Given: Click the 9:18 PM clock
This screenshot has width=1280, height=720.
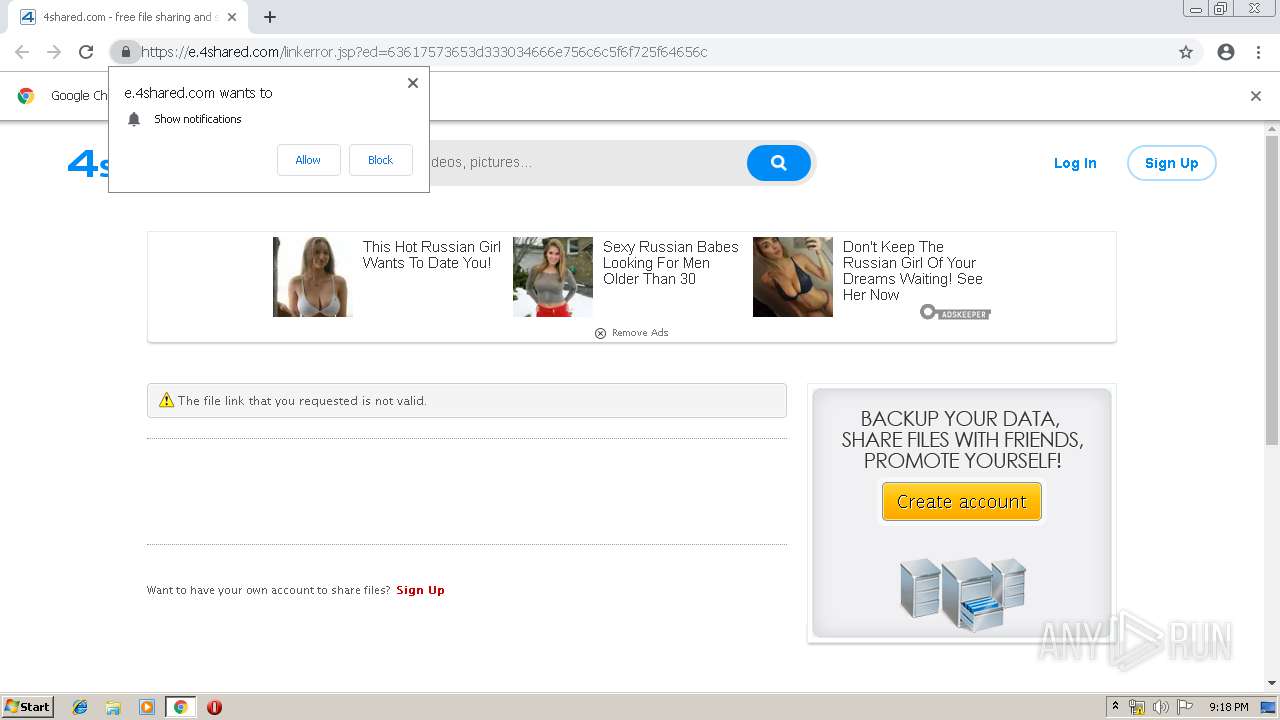Looking at the screenshot, I should click(x=1228, y=707).
